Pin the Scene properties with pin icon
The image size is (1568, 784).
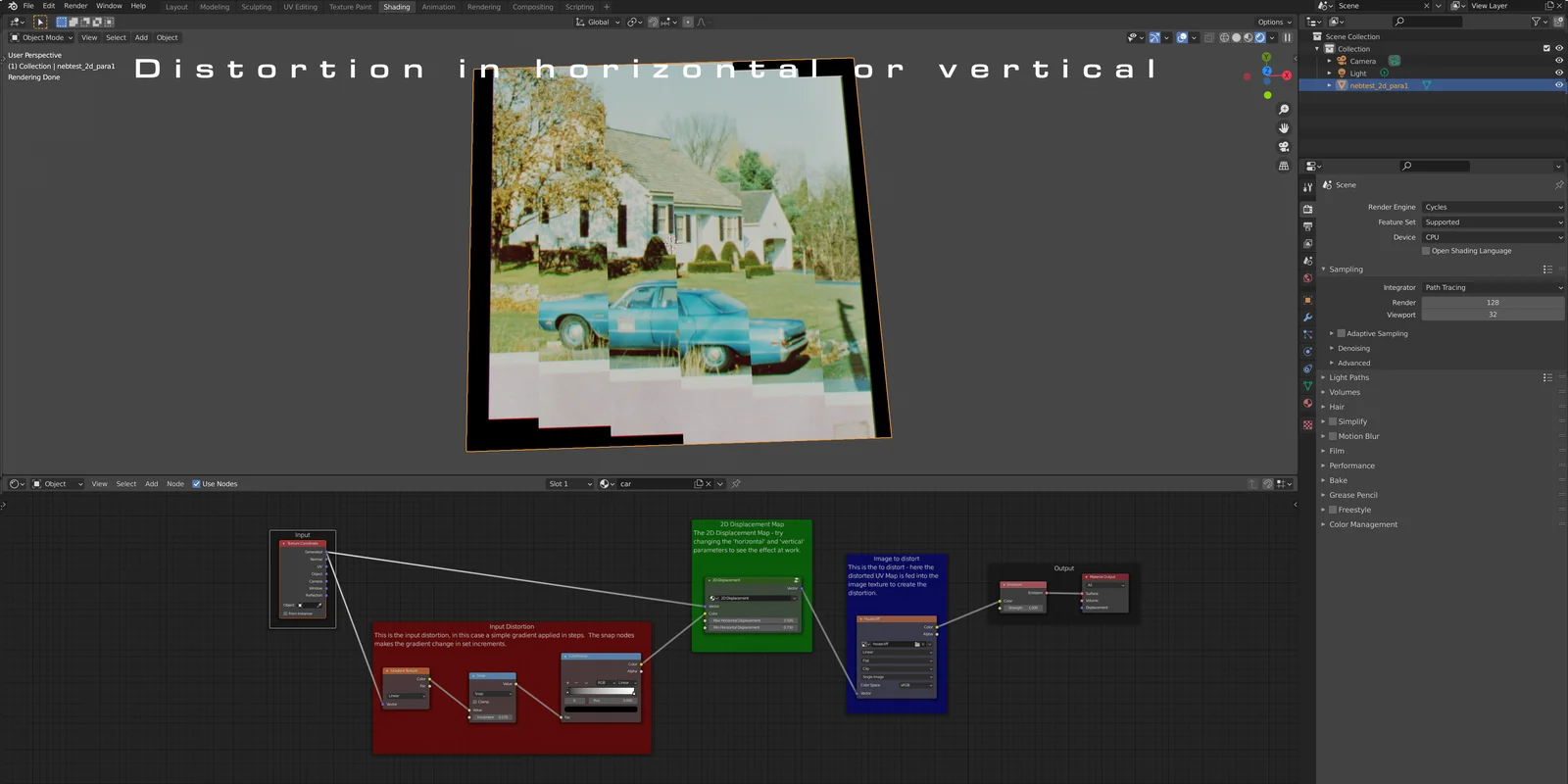click(1558, 184)
